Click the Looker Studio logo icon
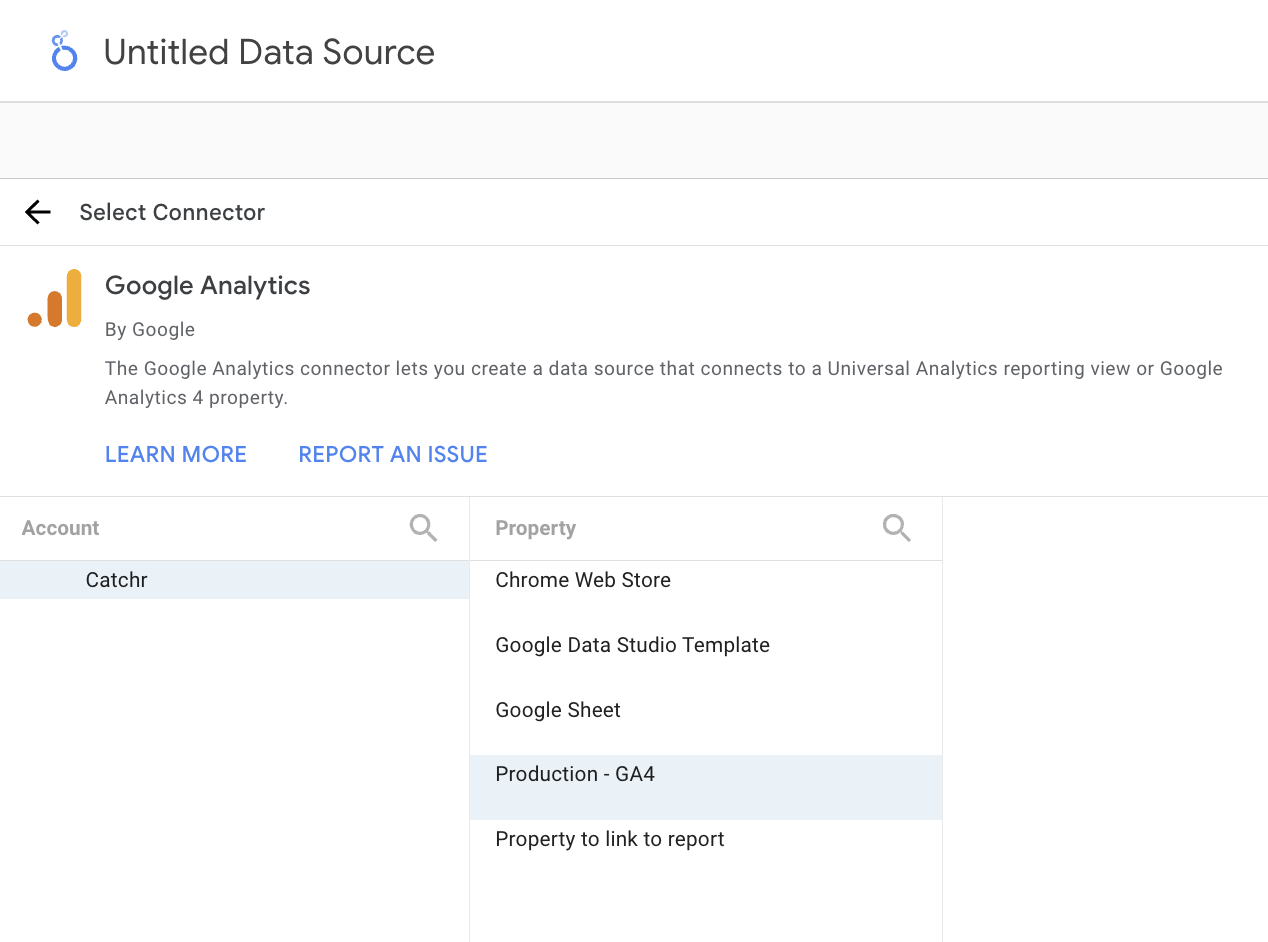This screenshot has height=942, width=1268. coord(64,52)
